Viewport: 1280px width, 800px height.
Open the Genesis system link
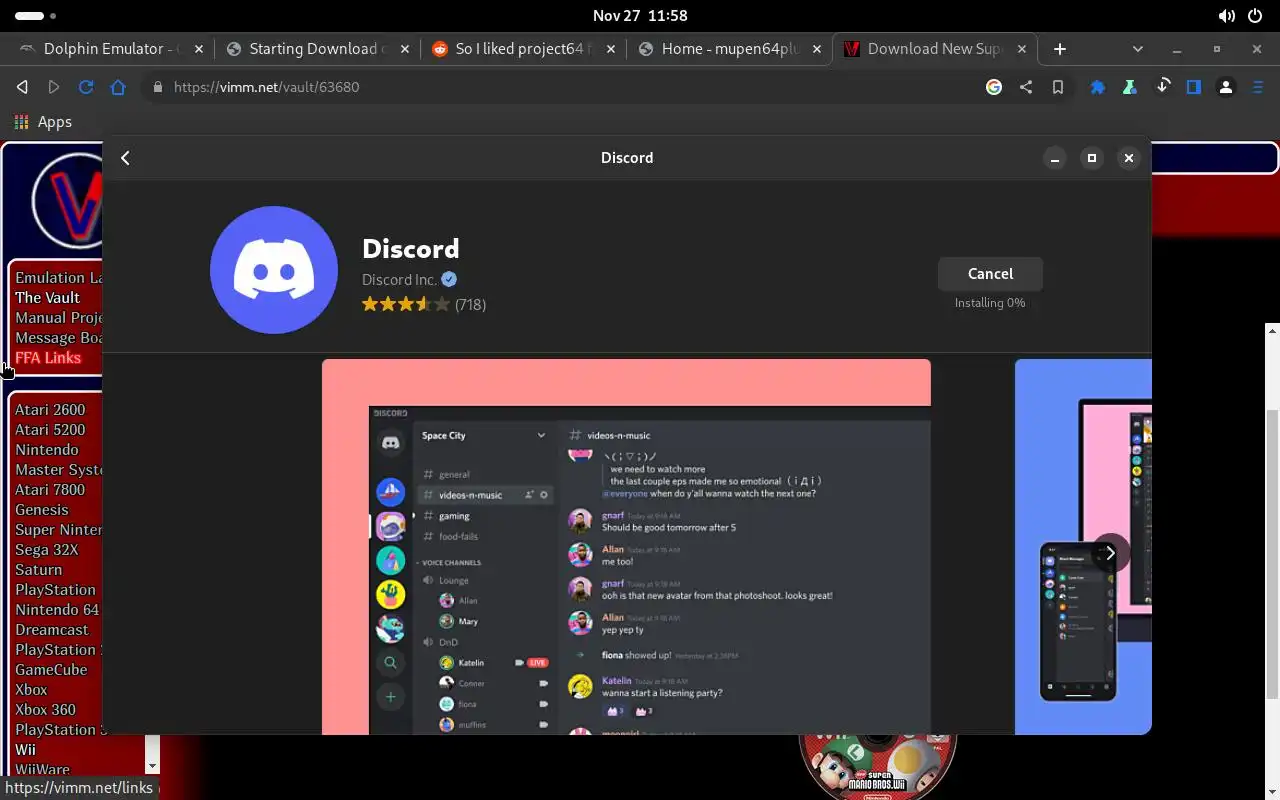pos(42,510)
